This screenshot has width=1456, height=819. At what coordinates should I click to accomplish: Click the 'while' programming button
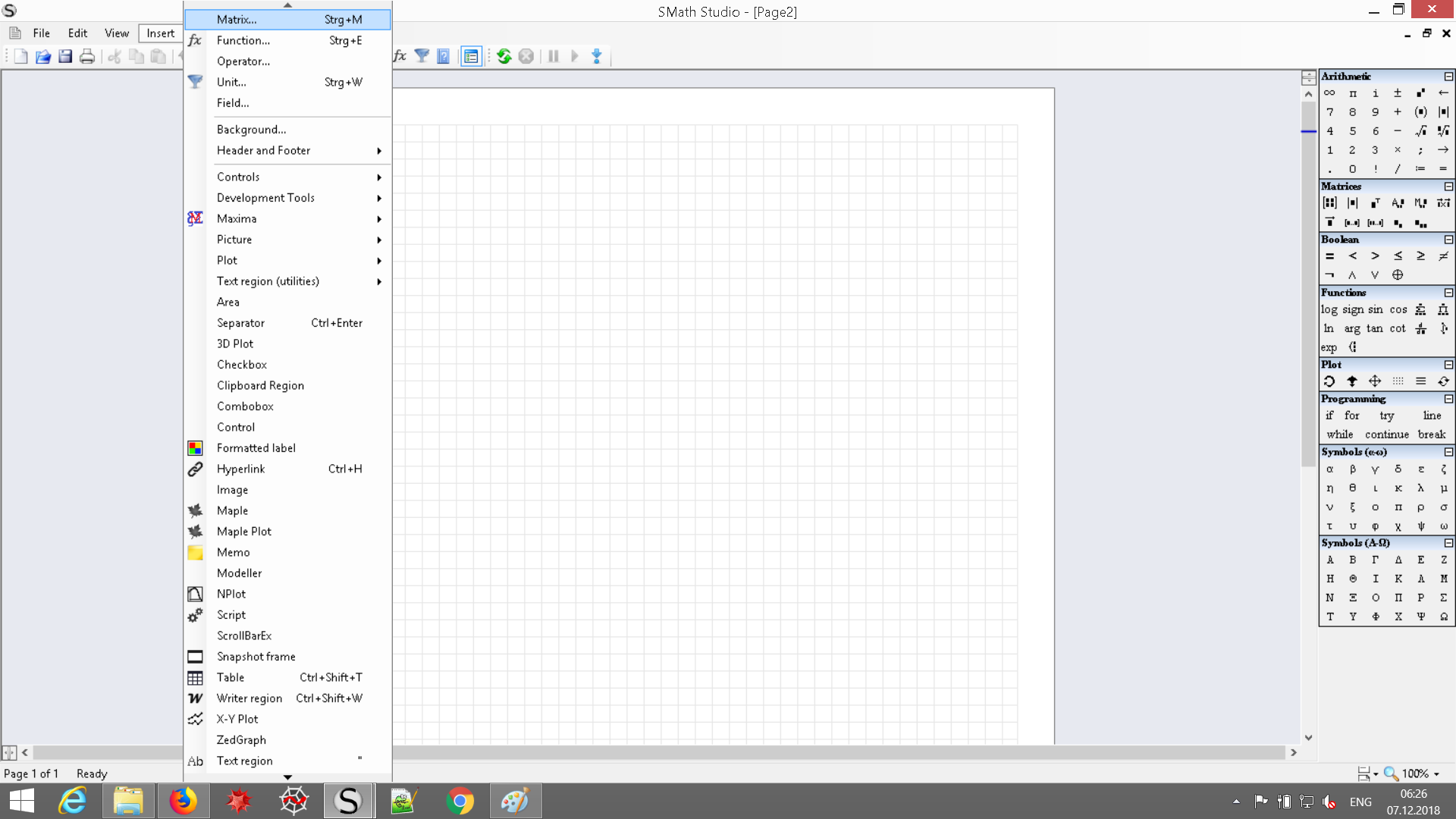[1339, 435]
